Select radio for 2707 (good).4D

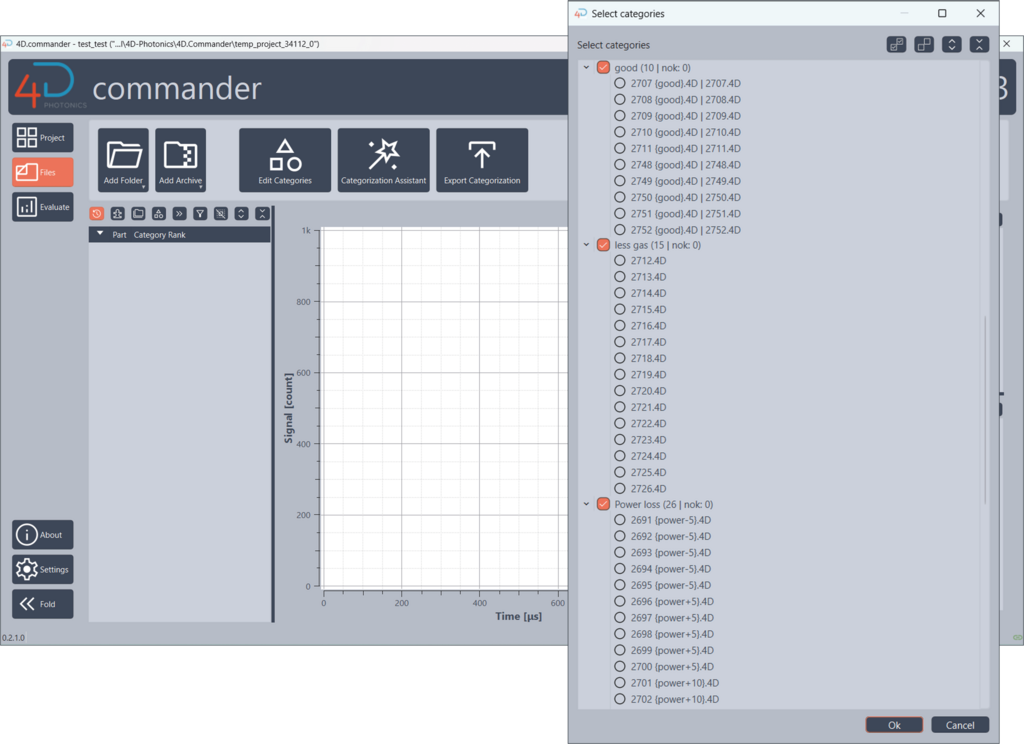click(x=620, y=84)
